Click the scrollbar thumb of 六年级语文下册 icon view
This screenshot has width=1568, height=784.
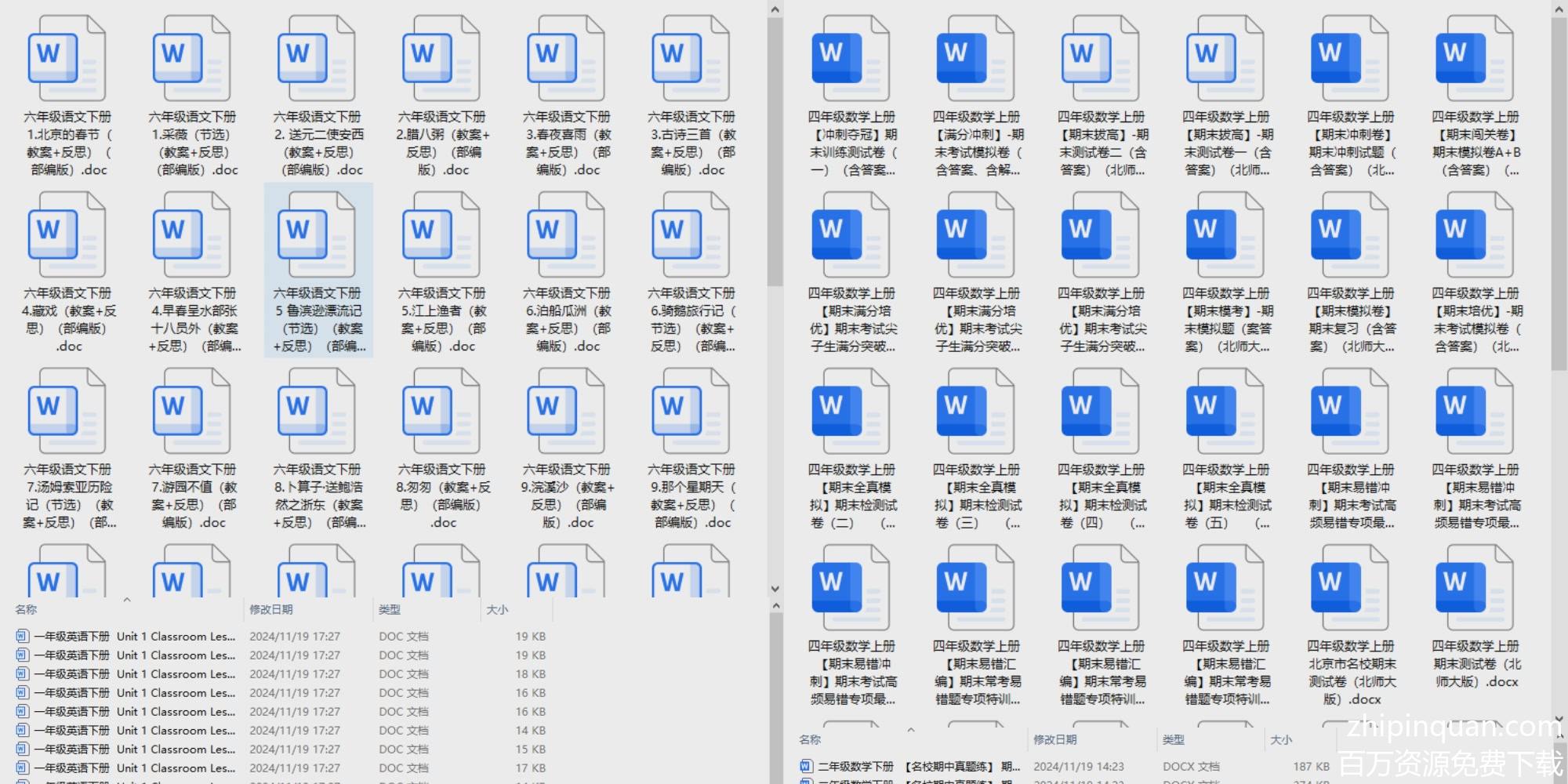775,152
